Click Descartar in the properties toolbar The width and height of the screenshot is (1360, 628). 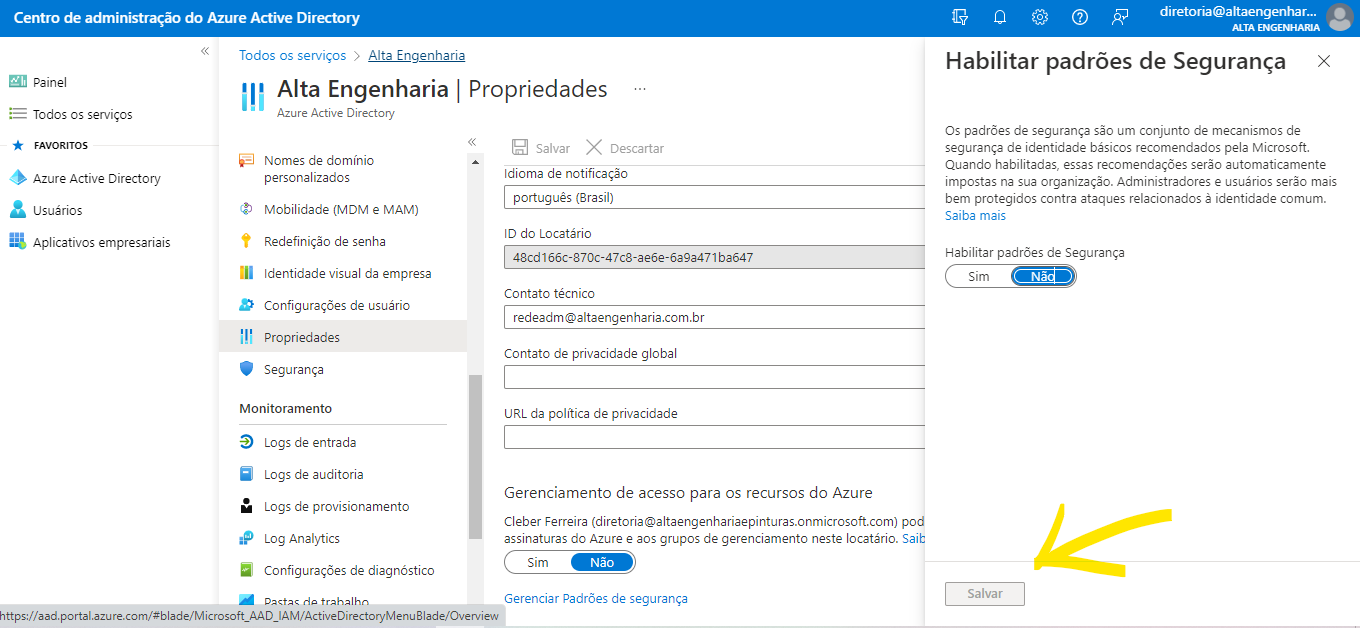(x=625, y=148)
